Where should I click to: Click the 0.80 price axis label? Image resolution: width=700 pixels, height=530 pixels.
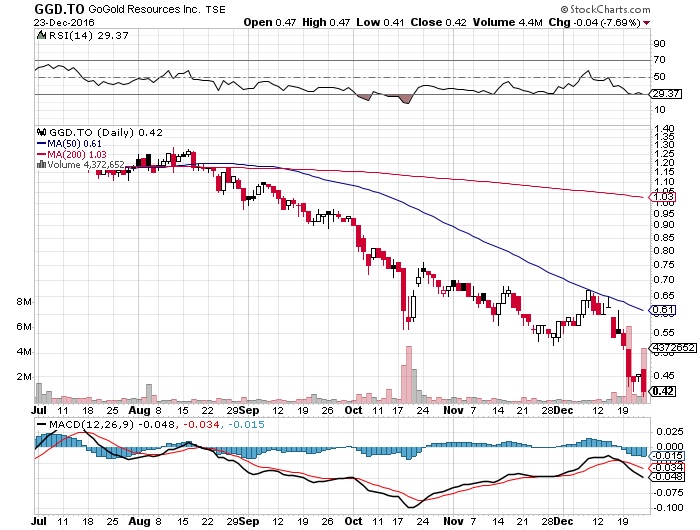[x=664, y=250]
